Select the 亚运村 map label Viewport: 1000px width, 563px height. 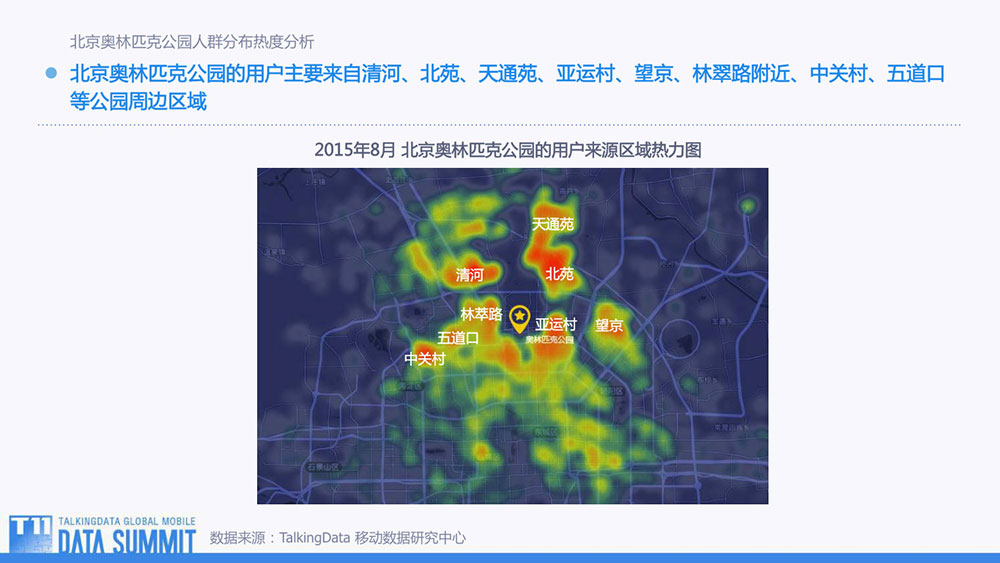click(x=556, y=324)
